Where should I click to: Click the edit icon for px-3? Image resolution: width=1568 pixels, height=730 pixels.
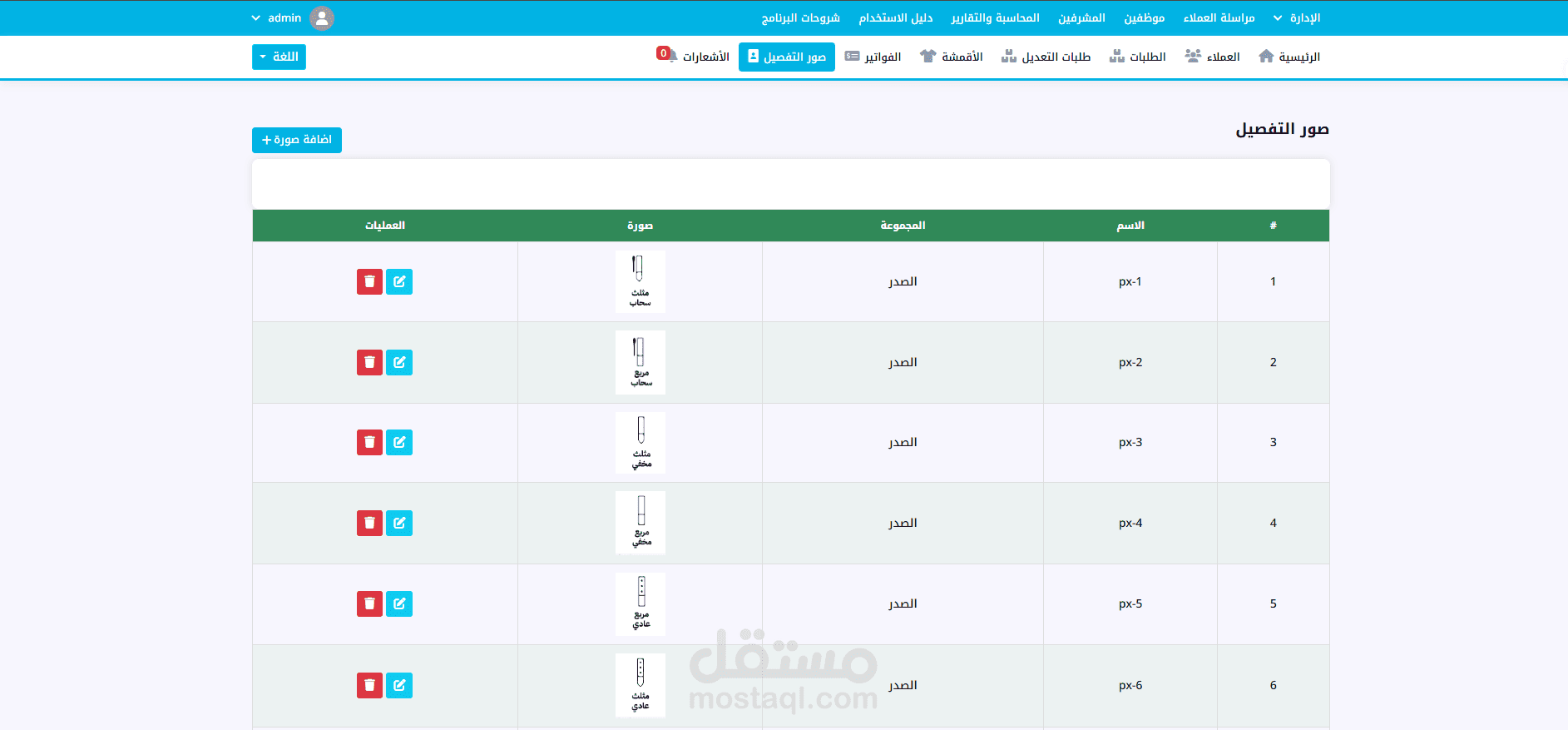point(399,442)
